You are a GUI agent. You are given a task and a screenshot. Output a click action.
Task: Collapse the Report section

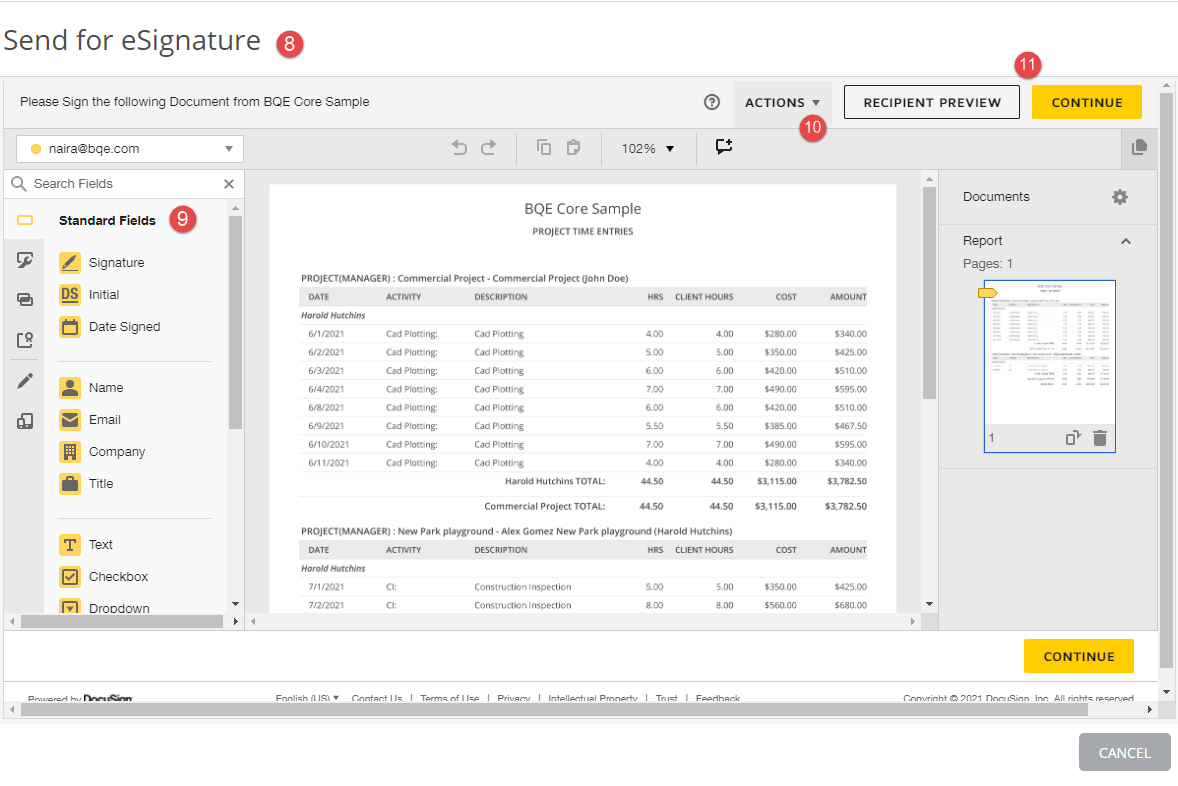coord(1125,241)
